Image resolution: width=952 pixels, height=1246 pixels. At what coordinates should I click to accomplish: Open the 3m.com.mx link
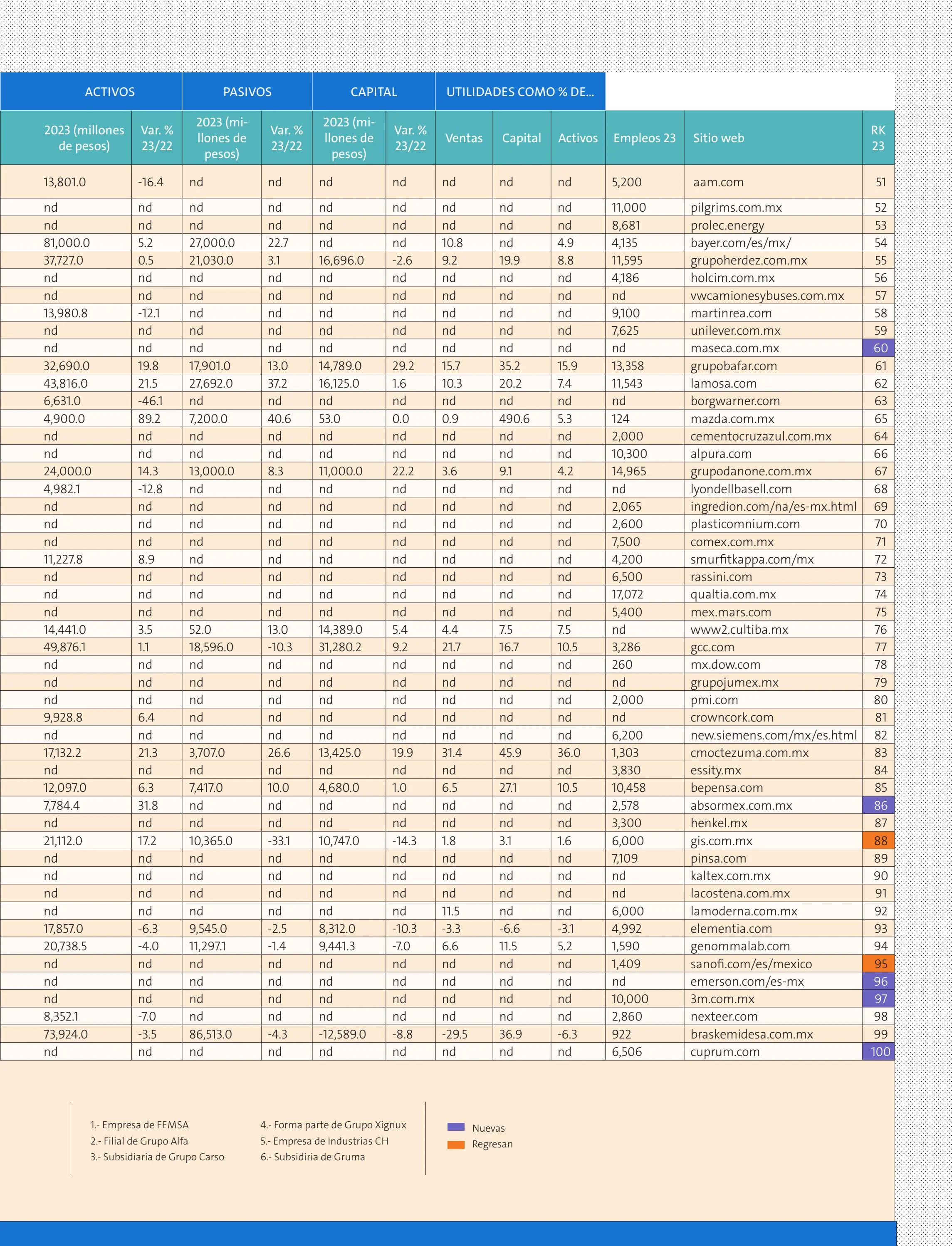722,999
